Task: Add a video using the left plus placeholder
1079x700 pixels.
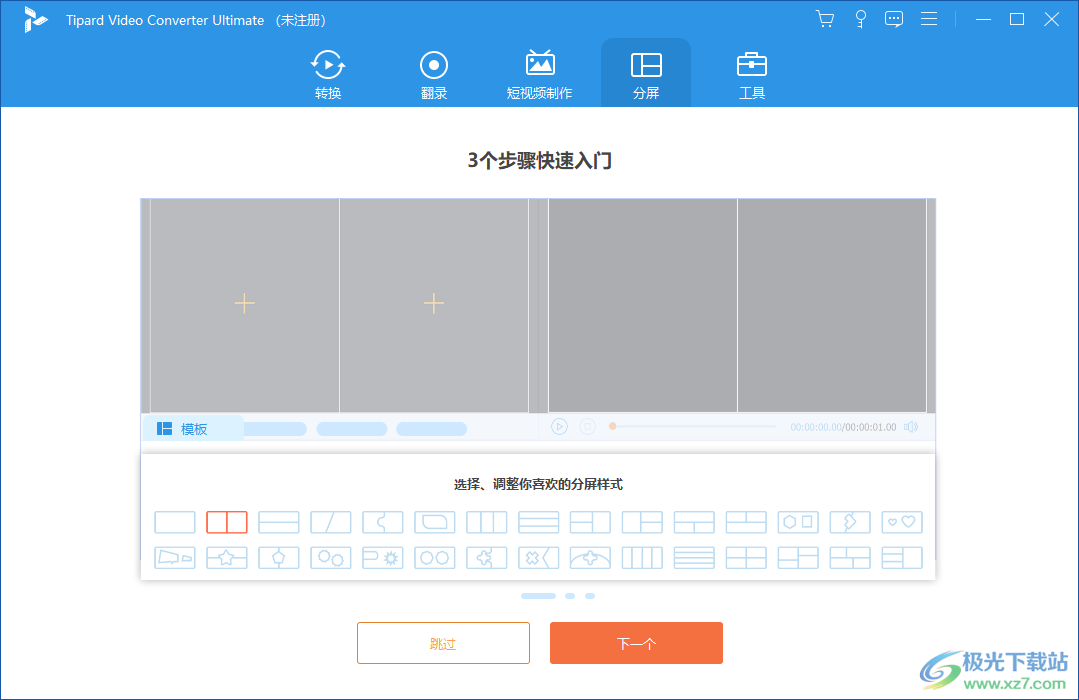Action: coord(243,302)
